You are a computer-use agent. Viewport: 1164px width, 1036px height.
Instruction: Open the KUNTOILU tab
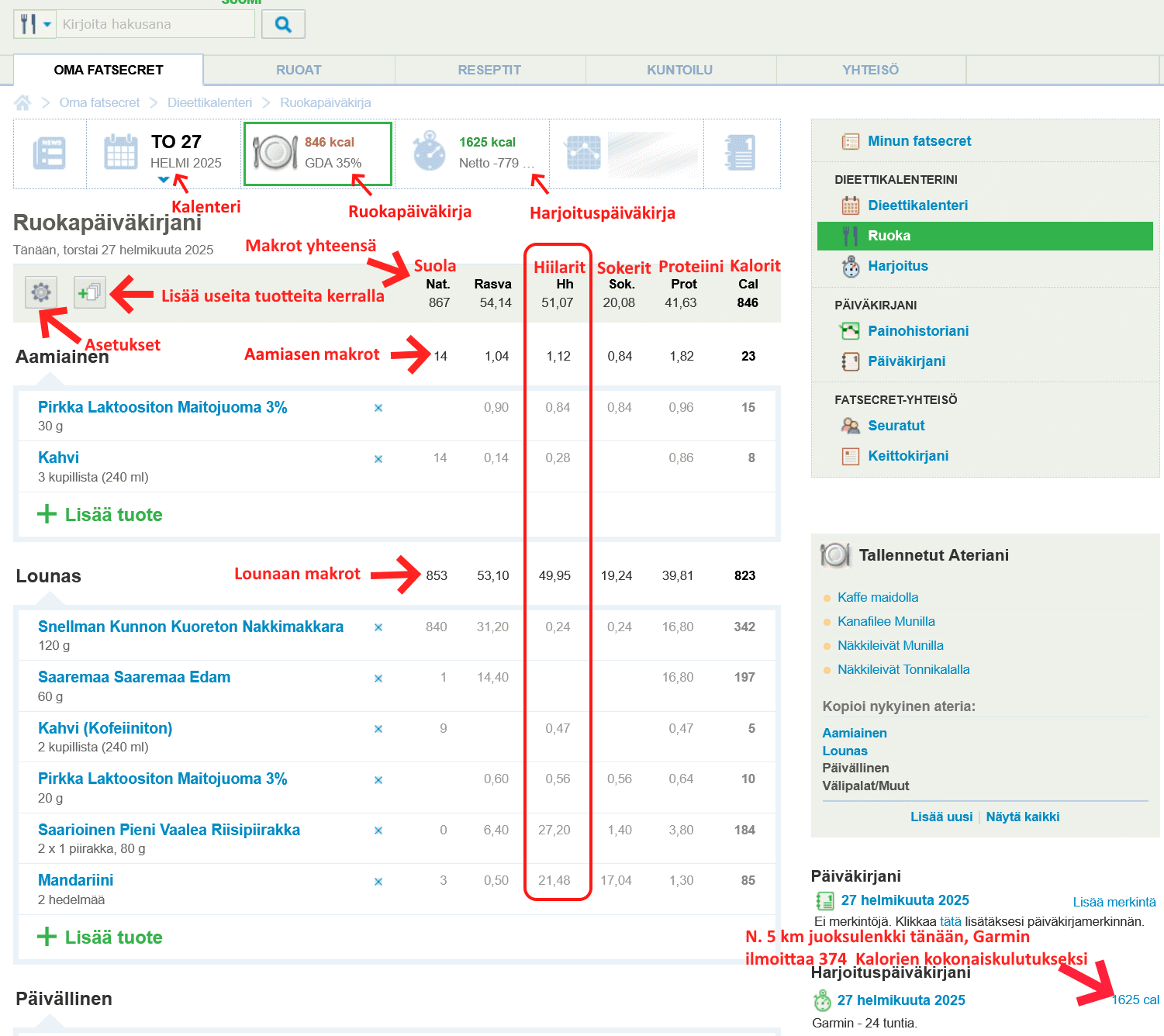click(679, 70)
